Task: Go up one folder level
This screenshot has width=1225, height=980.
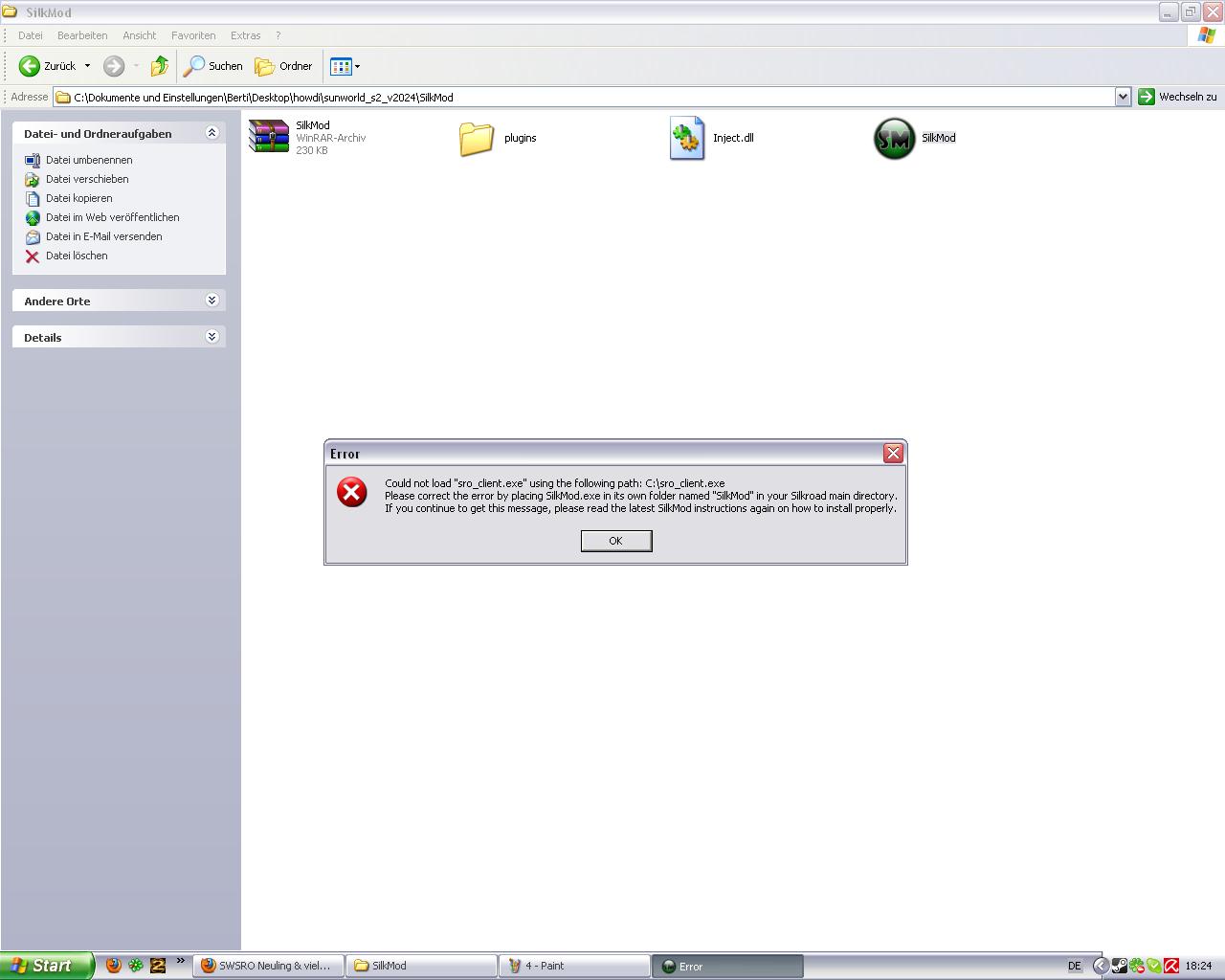Action: pyautogui.click(x=160, y=66)
